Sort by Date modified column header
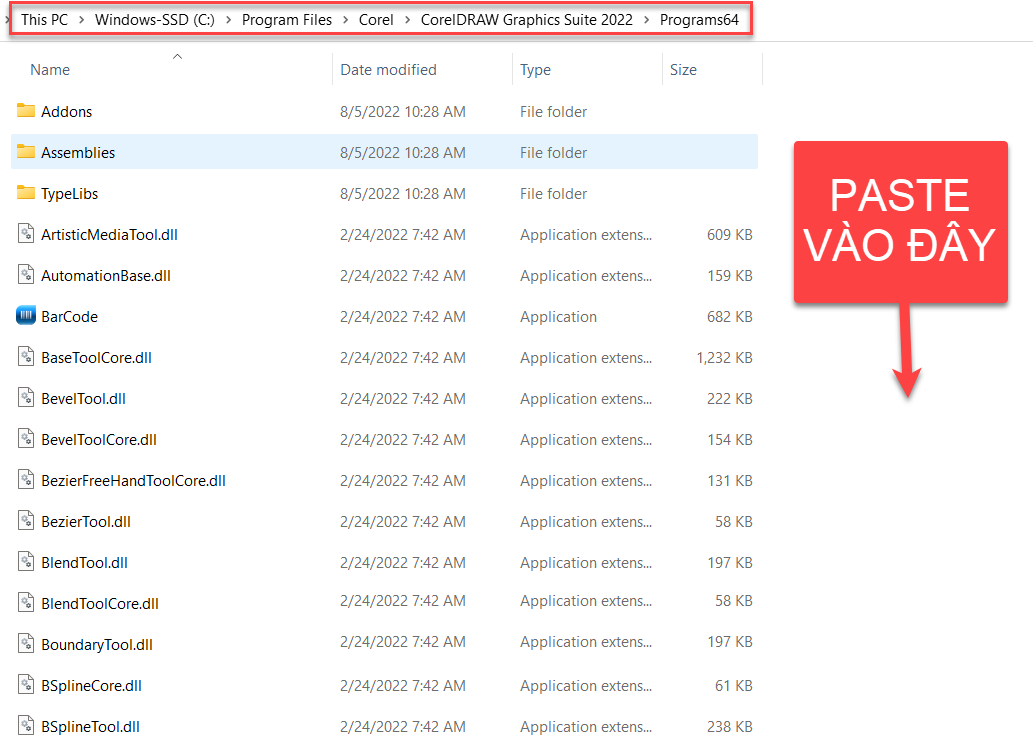 tap(388, 69)
